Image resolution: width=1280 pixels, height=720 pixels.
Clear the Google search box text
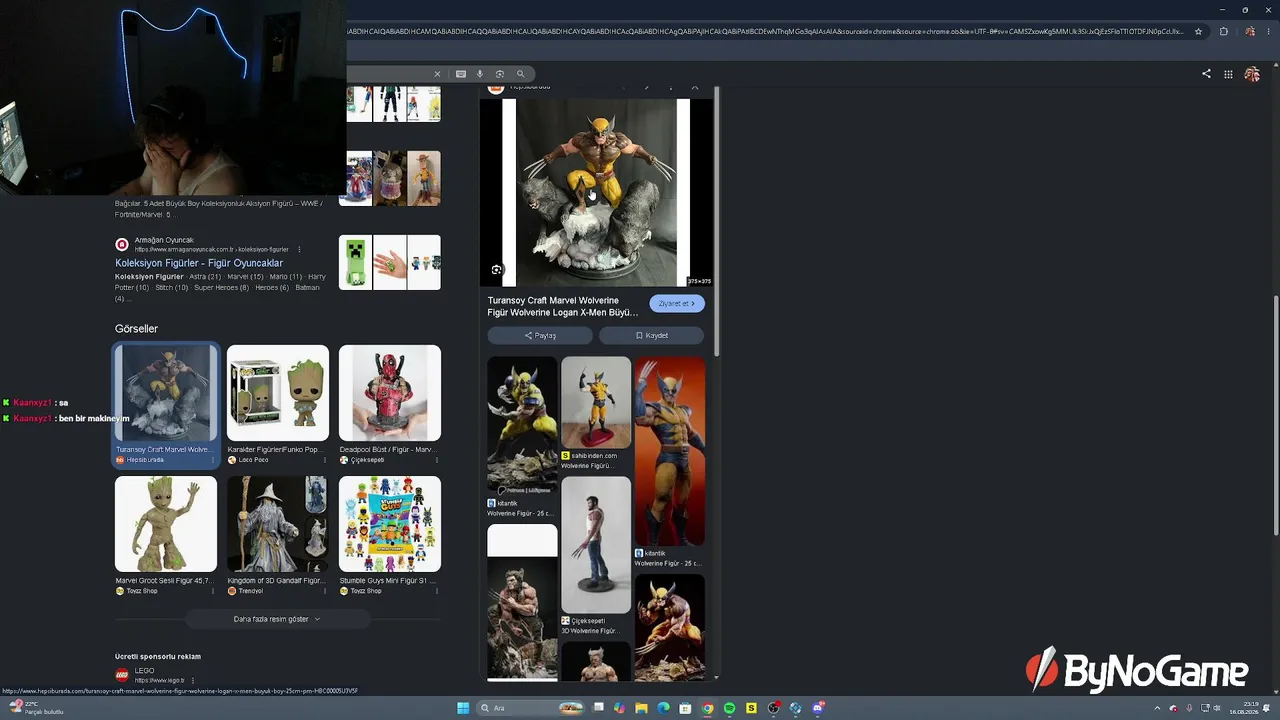pyautogui.click(x=437, y=74)
